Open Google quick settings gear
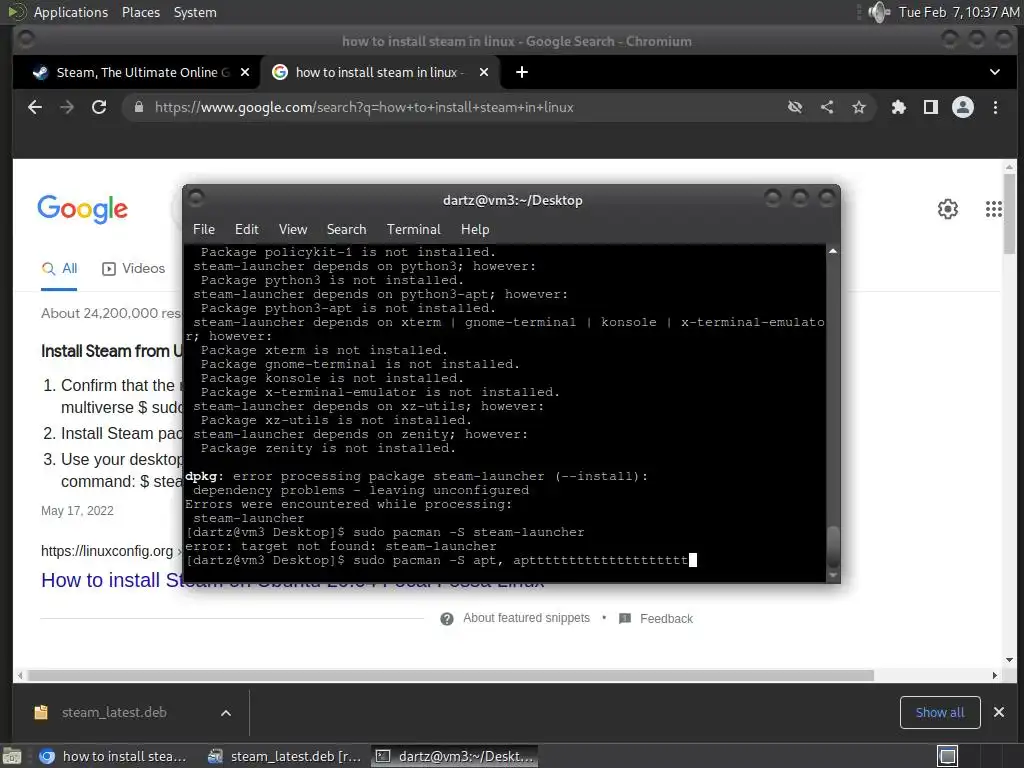The image size is (1024, 768). pyautogui.click(x=948, y=209)
